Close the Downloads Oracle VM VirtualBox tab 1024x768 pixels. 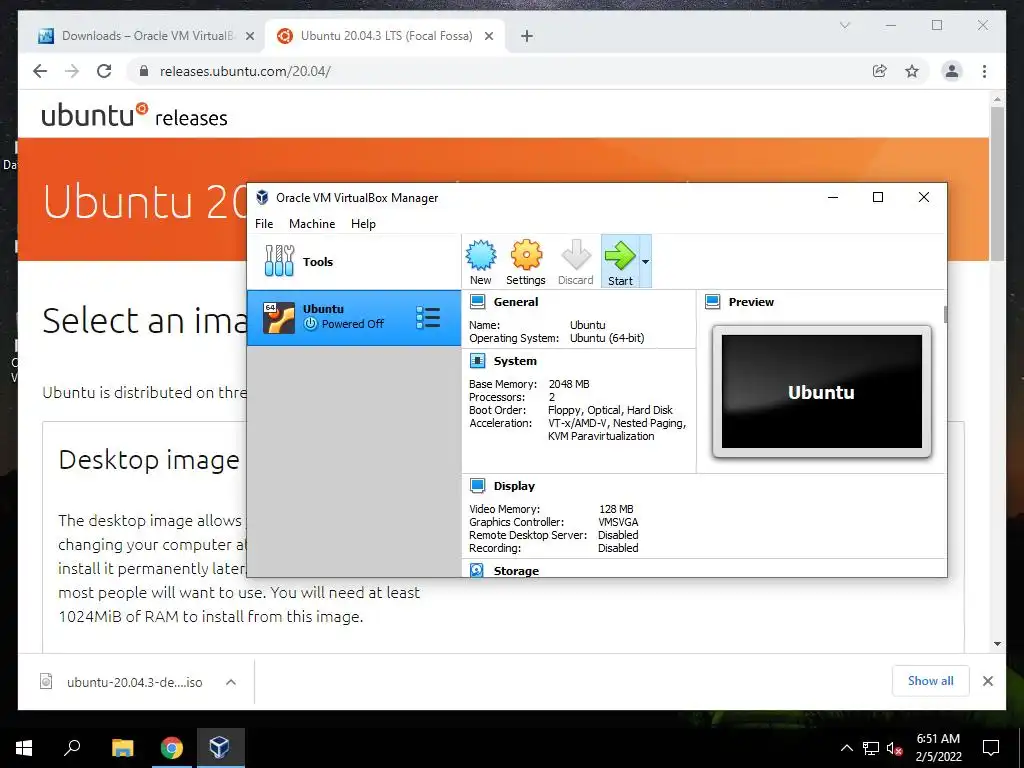(249, 36)
